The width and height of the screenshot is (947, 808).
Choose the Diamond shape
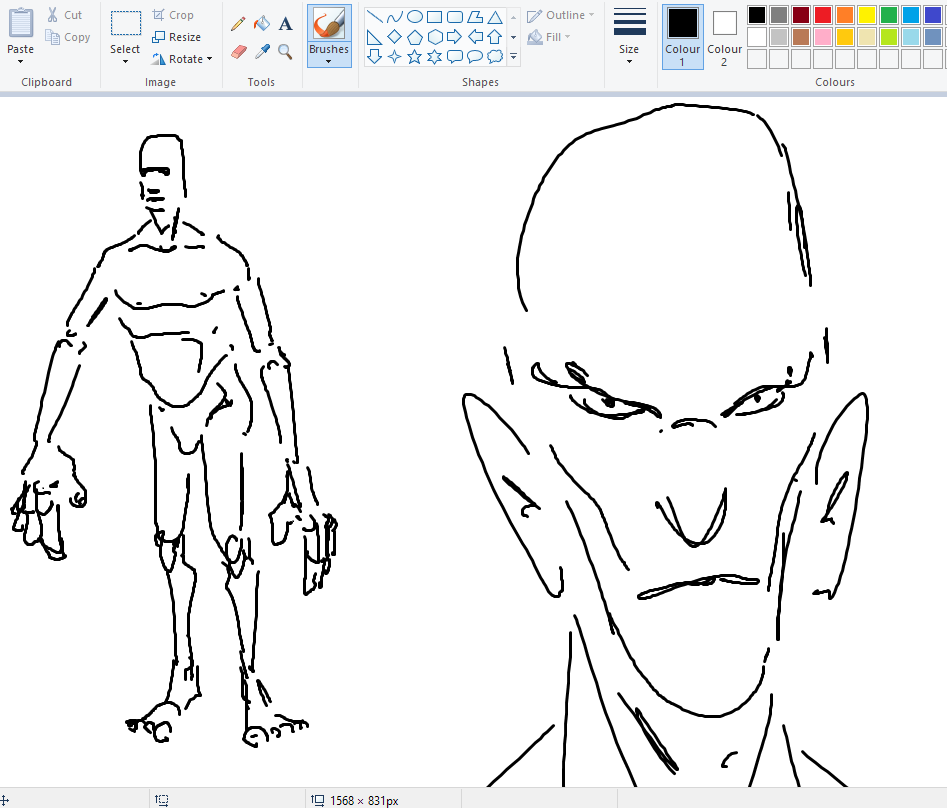click(x=394, y=37)
